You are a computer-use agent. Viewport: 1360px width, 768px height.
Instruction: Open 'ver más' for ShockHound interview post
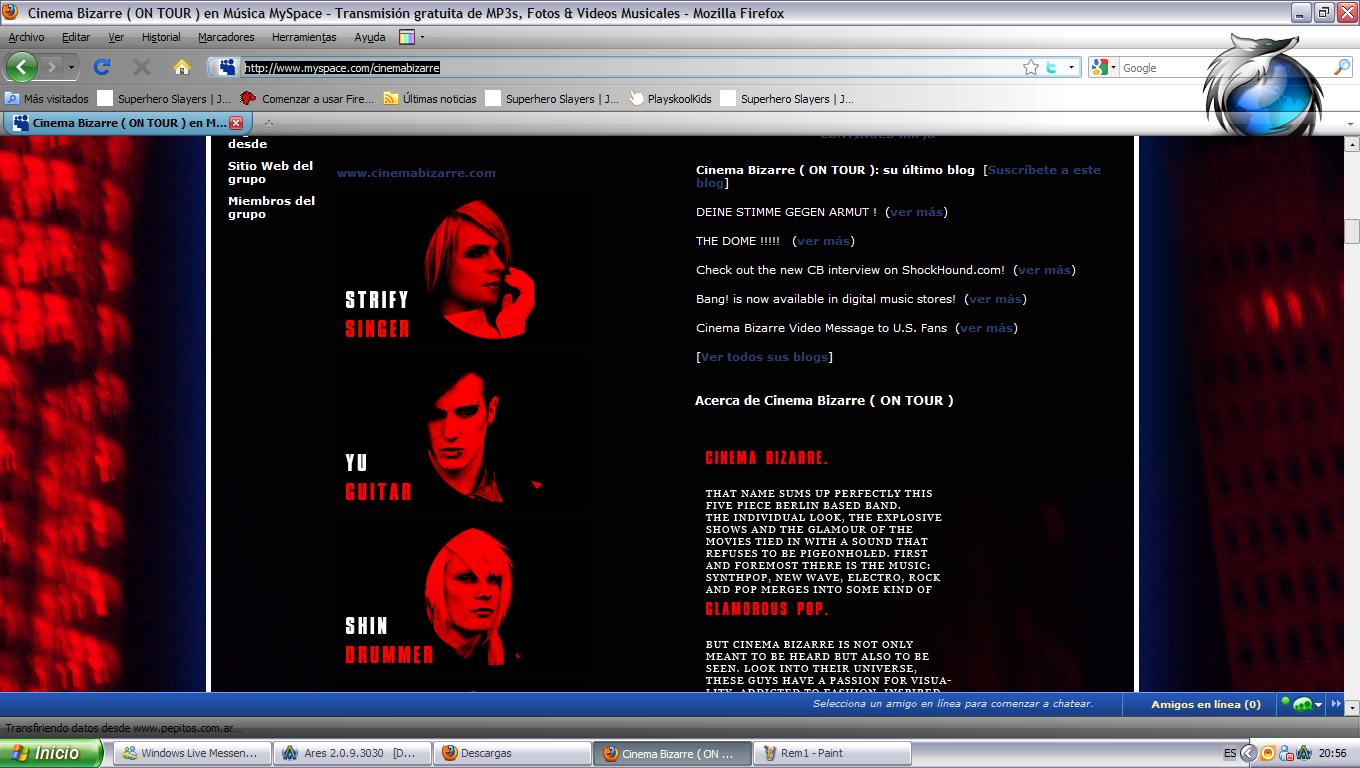pyautogui.click(x=1044, y=270)
